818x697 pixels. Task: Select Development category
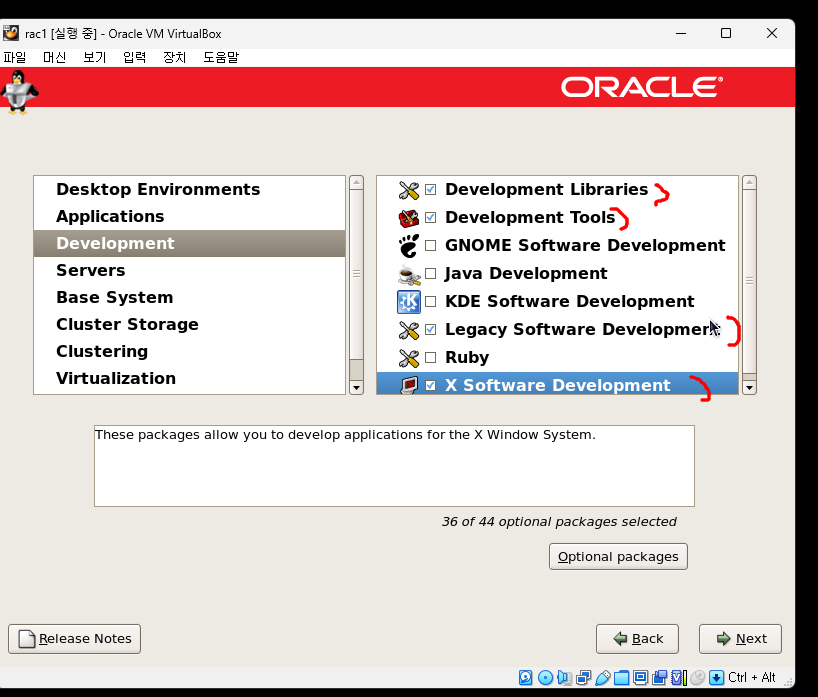click(189, 244)
